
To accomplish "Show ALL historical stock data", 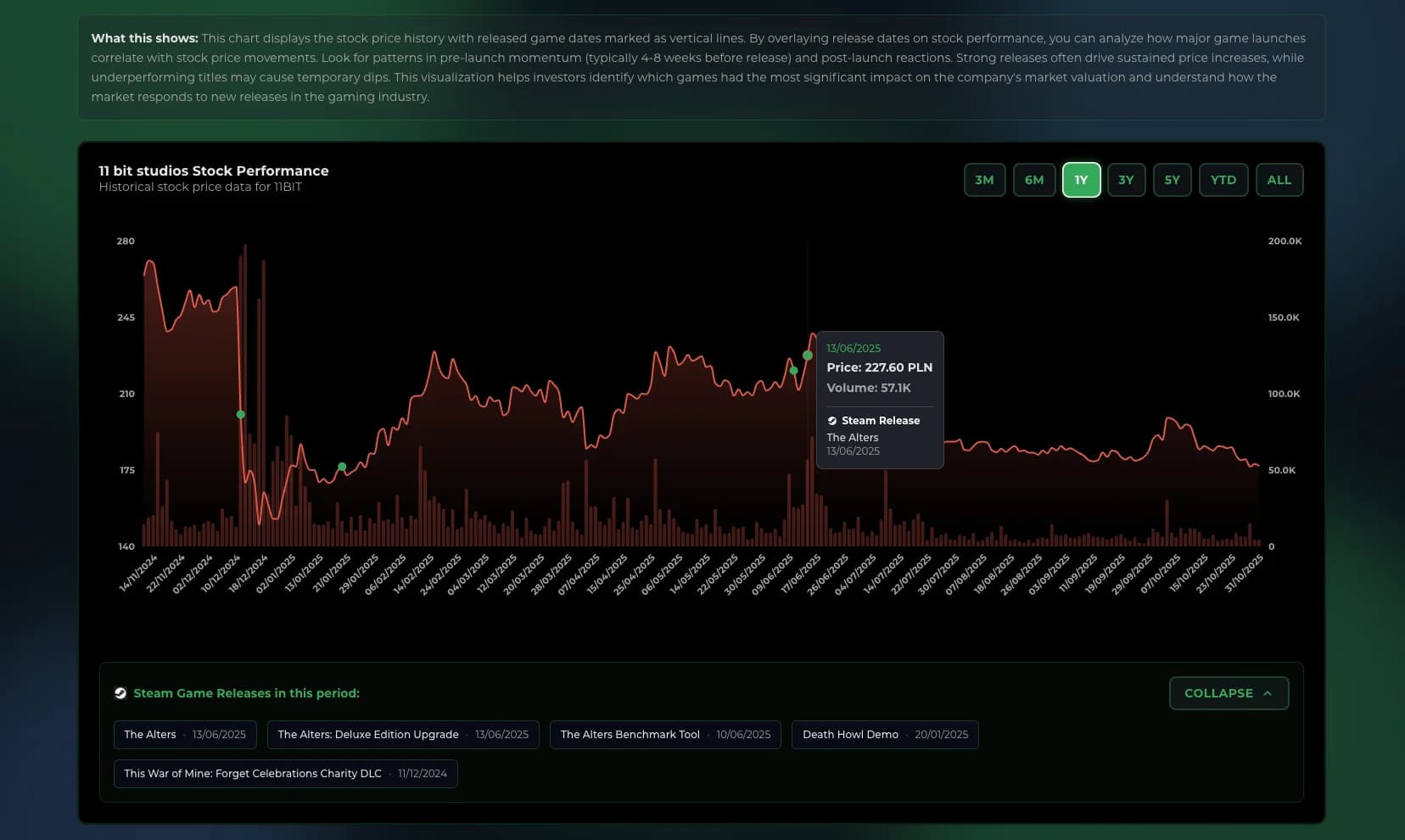I will (x=1279, y=179).
